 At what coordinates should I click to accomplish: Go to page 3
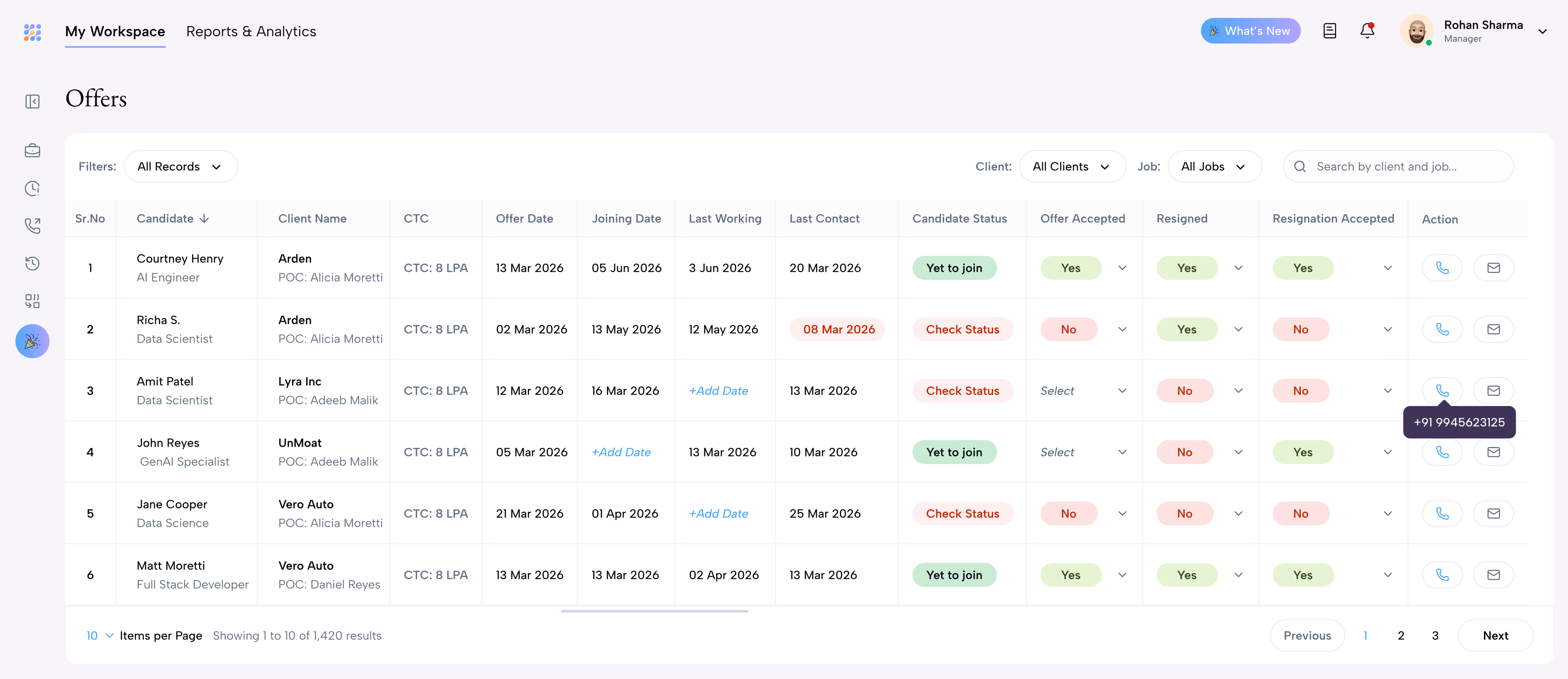click(1435, 636)
